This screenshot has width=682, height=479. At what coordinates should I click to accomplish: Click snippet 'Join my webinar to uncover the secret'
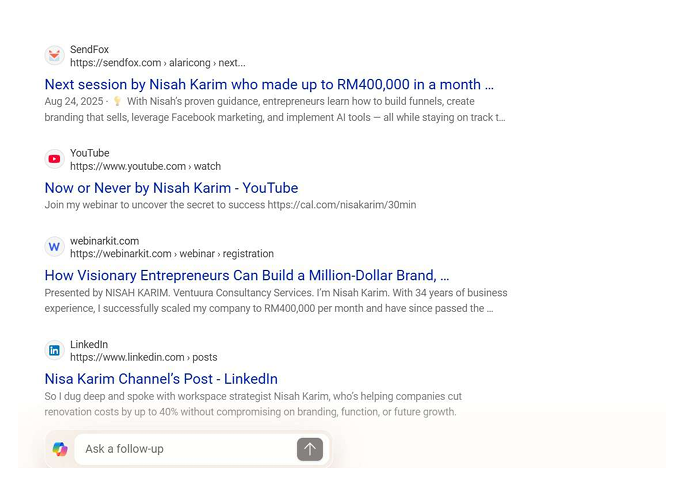[x=230, y=205]
